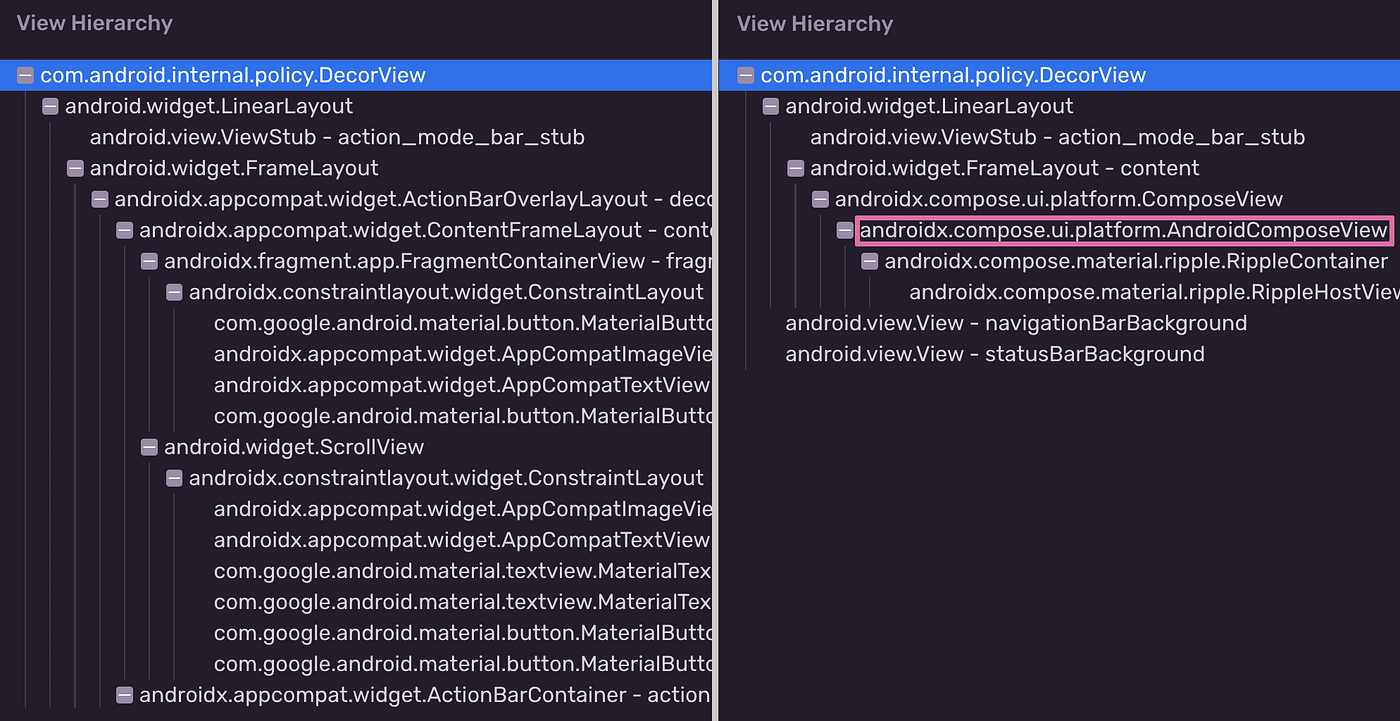Collapse the highlighted AndroidComposeView node
1400x721 pixels.
tap(845, 230)
